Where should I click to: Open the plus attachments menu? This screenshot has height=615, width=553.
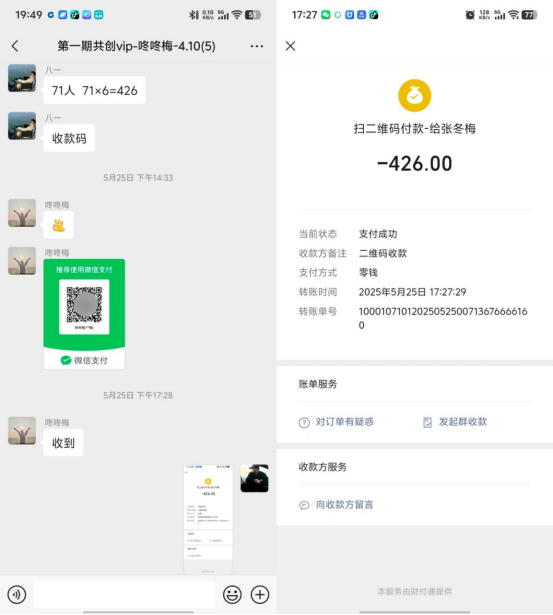pyautogui.click(x=260, y=595)
